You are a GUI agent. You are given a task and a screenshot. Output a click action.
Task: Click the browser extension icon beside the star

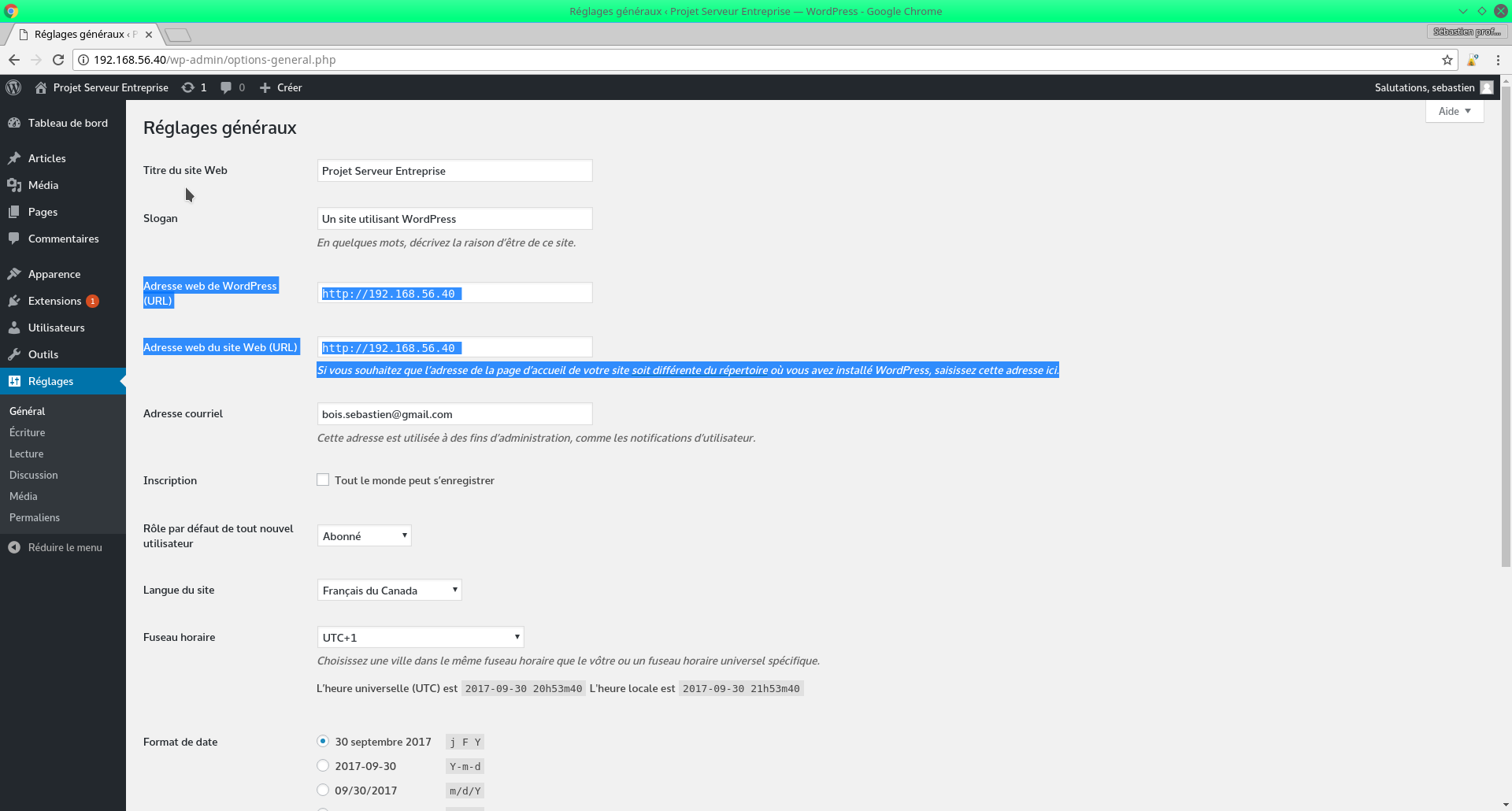pyautogui.click(x=1473, y=60)
